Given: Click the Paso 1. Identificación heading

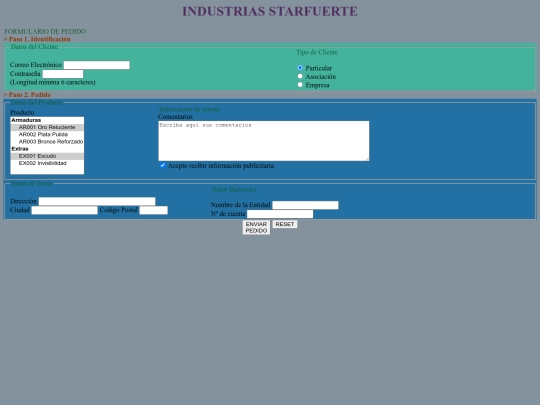Looking at the screenshot, I should pyautogui.click(x=37, y=39).
